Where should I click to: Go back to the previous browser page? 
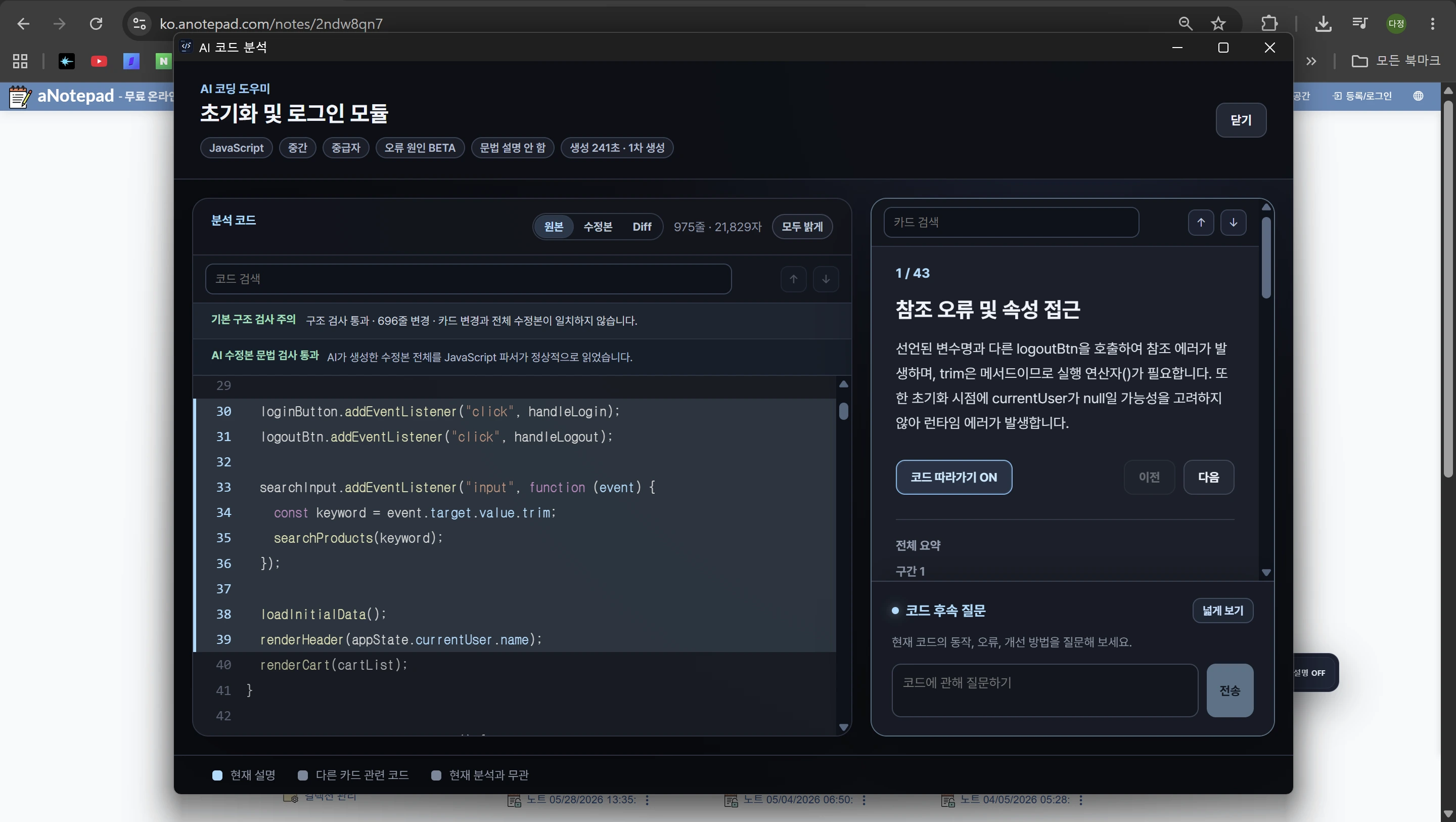(x=23, y=24)
